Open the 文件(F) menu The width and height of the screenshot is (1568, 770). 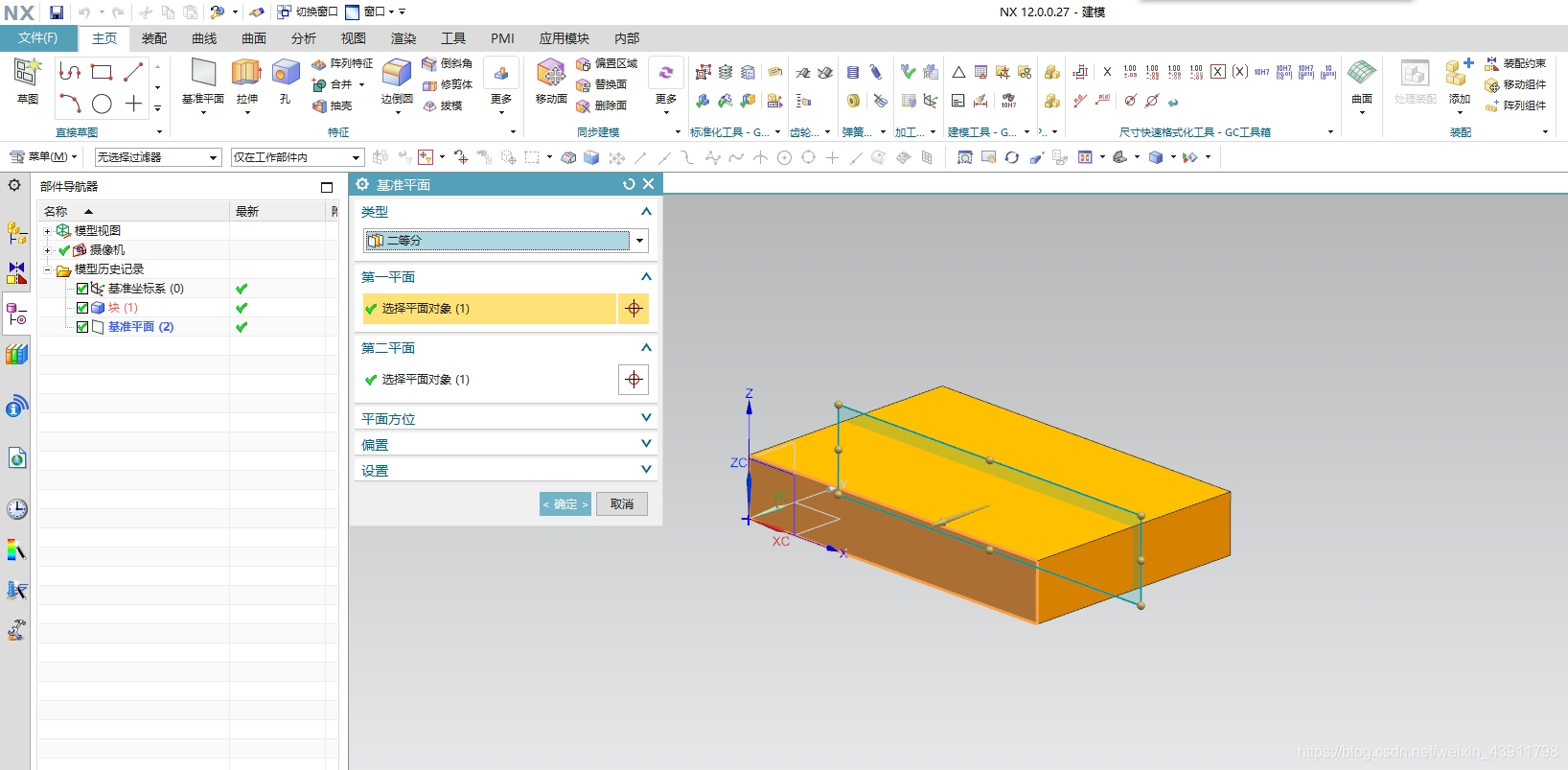tap(37, 38)
